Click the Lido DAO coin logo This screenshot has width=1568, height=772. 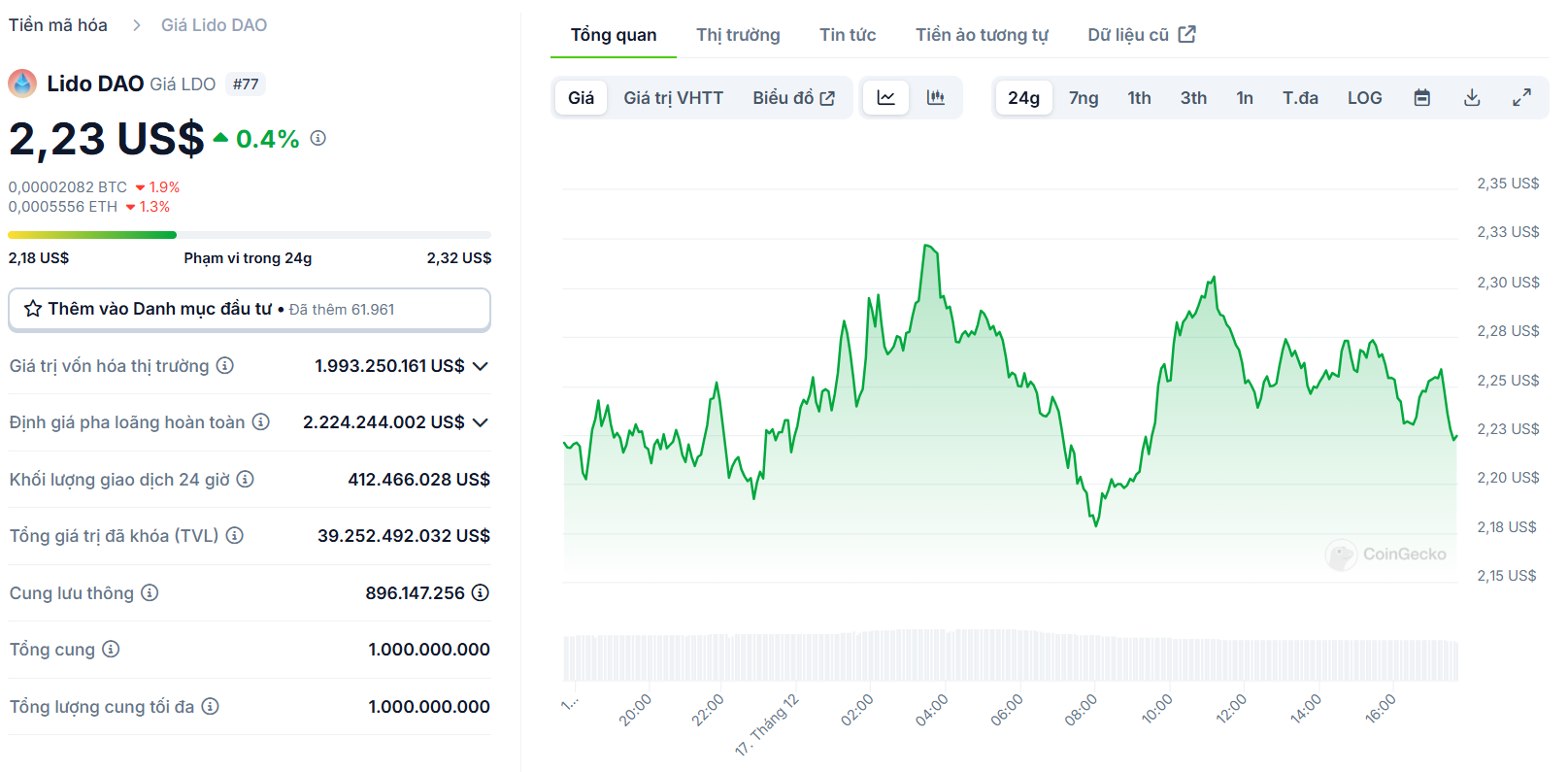[22, 84]
